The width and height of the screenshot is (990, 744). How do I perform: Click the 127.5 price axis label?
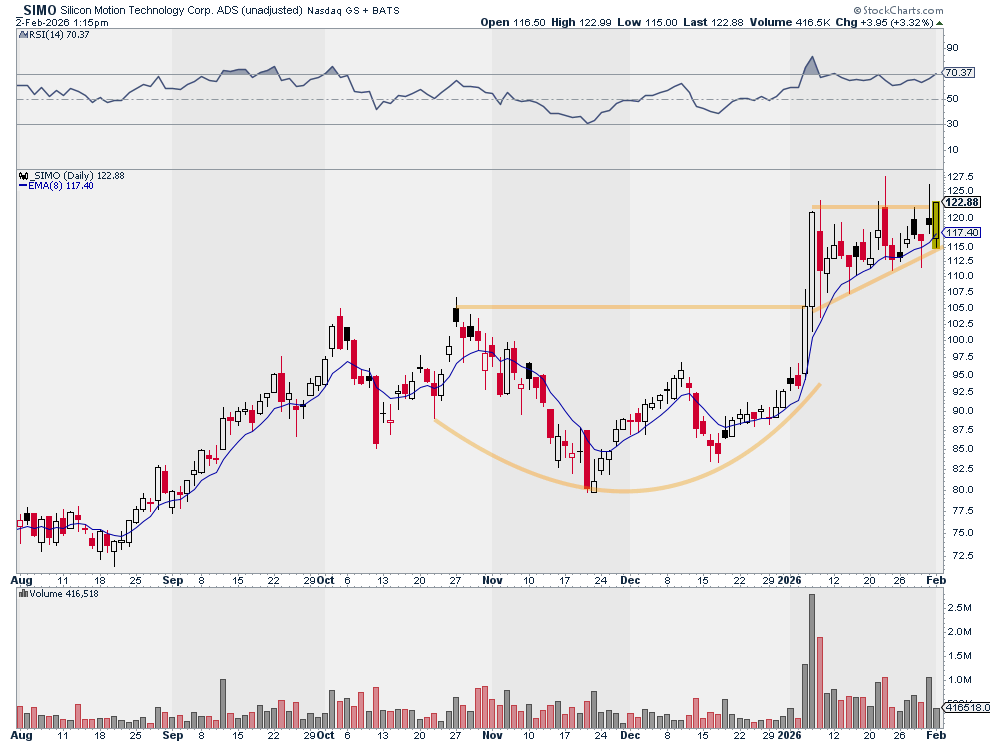(x=960, y=177)
